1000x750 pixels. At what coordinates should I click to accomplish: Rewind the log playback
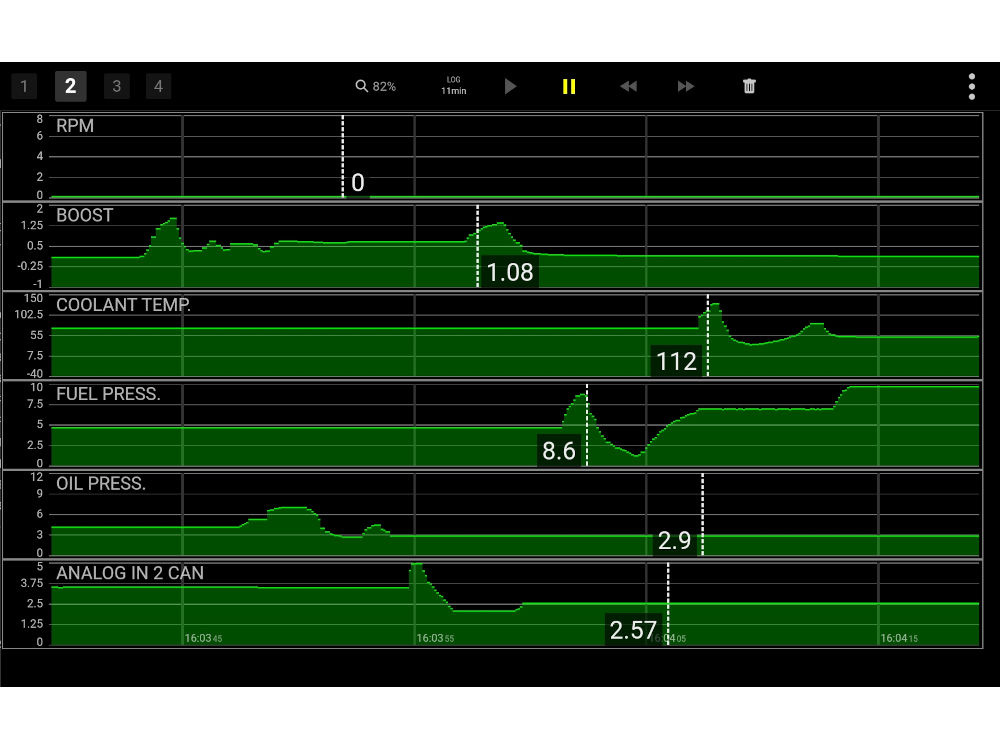click(x=628, y=87)
